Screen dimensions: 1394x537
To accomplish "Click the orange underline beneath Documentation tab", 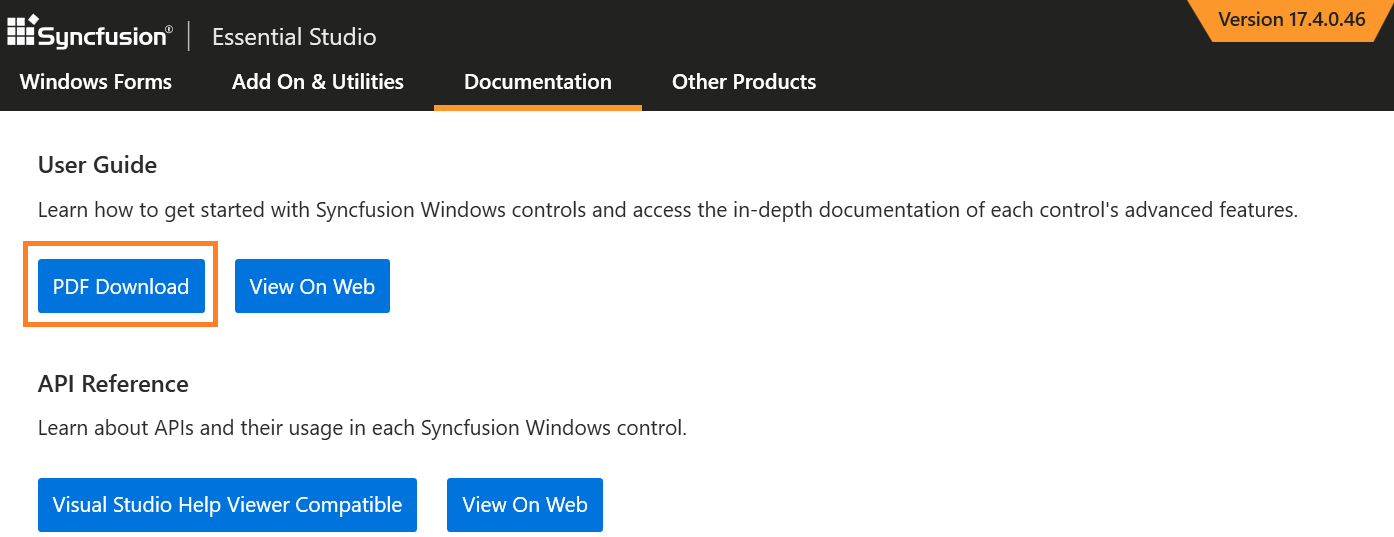I will tap(538, 107).
